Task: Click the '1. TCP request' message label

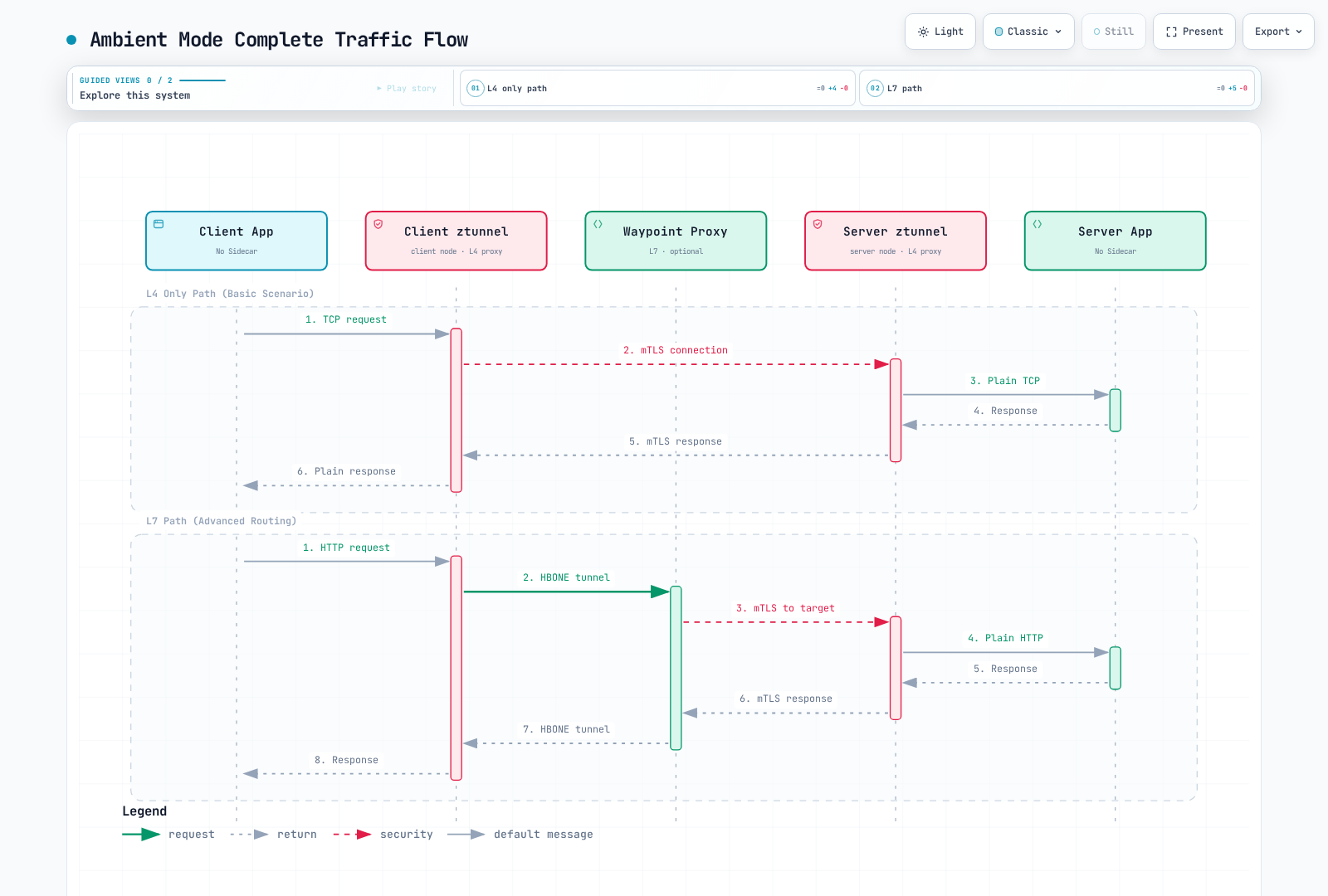Action: (x=346, y=319)
